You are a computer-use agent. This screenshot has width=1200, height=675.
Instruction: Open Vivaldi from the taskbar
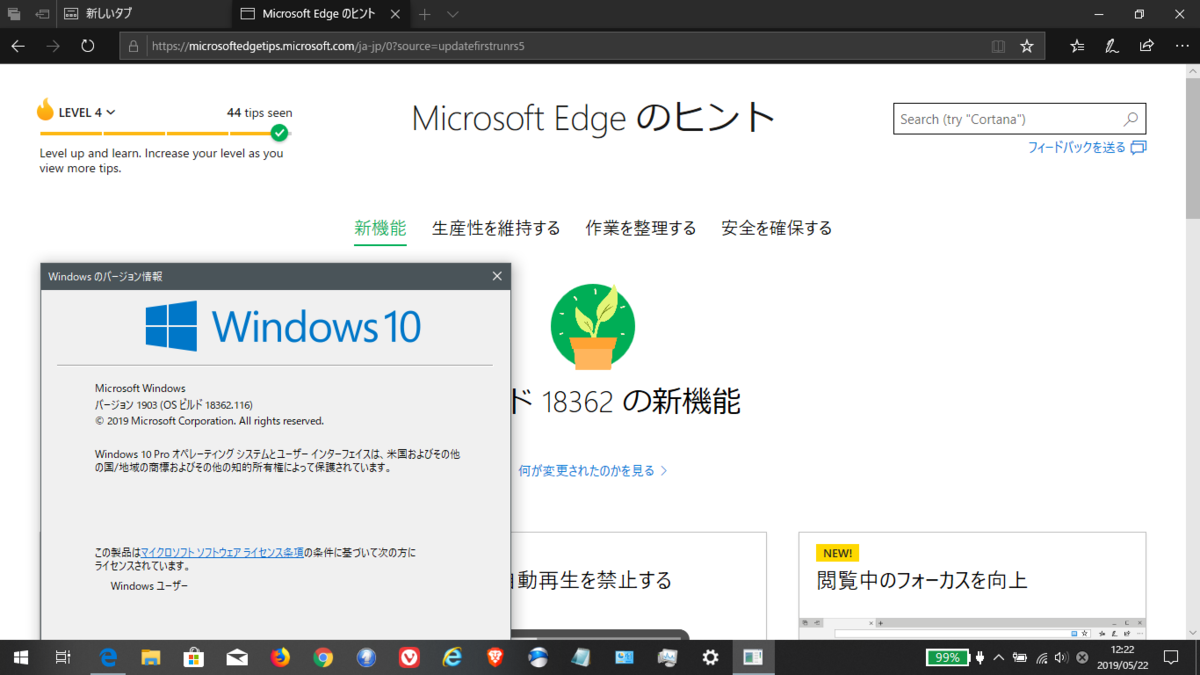tap(409, 657)
